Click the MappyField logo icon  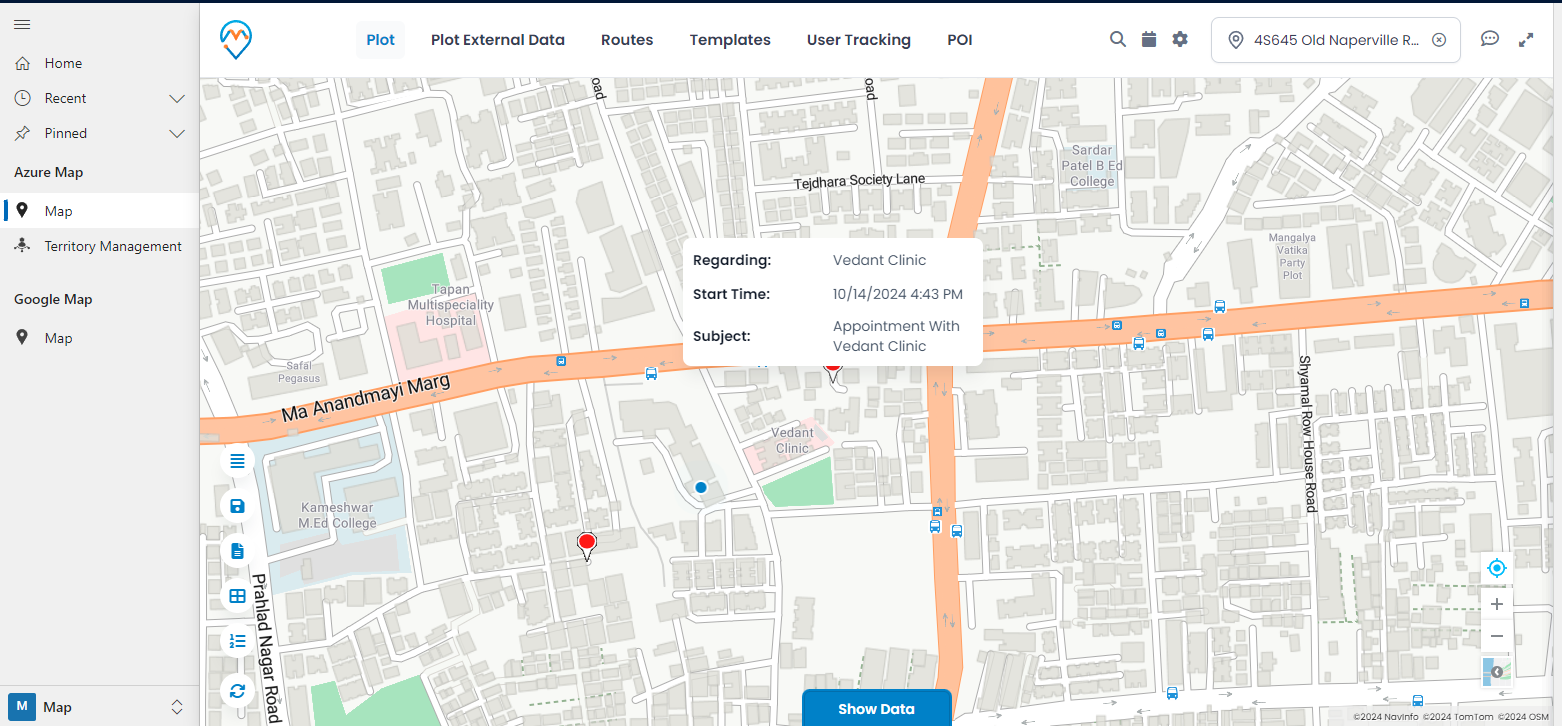(x=236, y=40)
